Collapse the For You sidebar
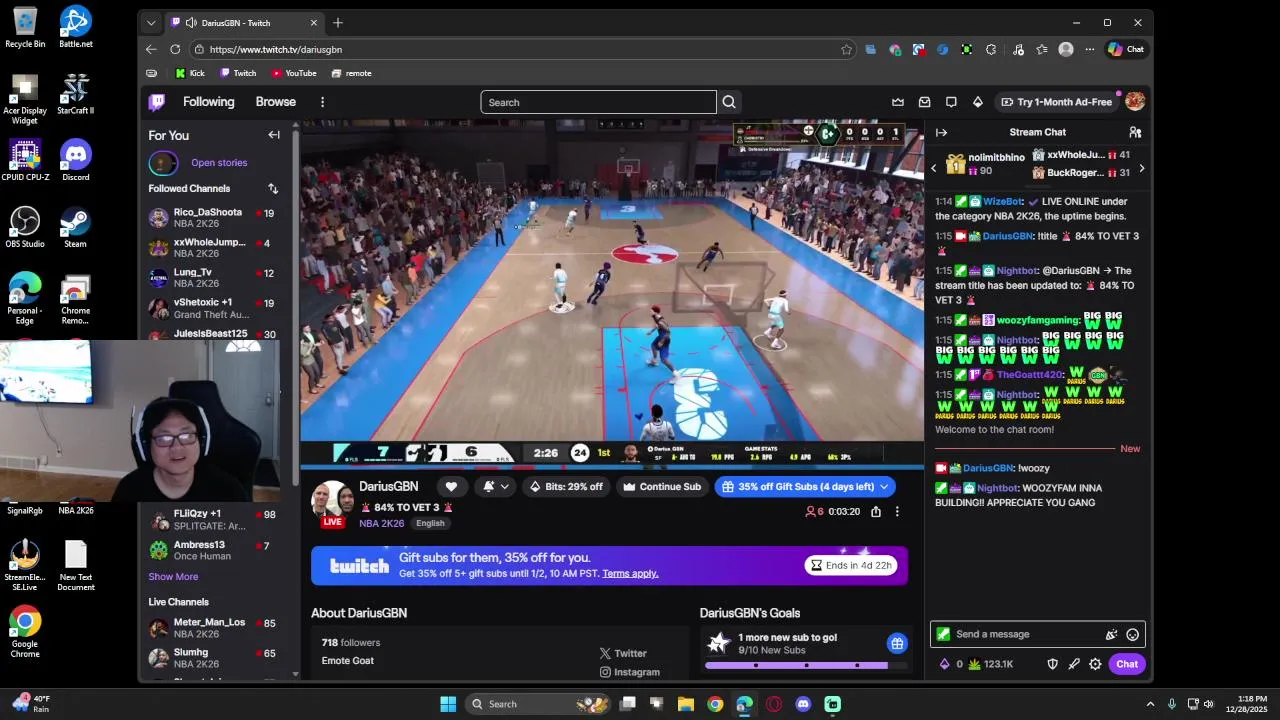The image size is (1280, 720). (274, 135)
